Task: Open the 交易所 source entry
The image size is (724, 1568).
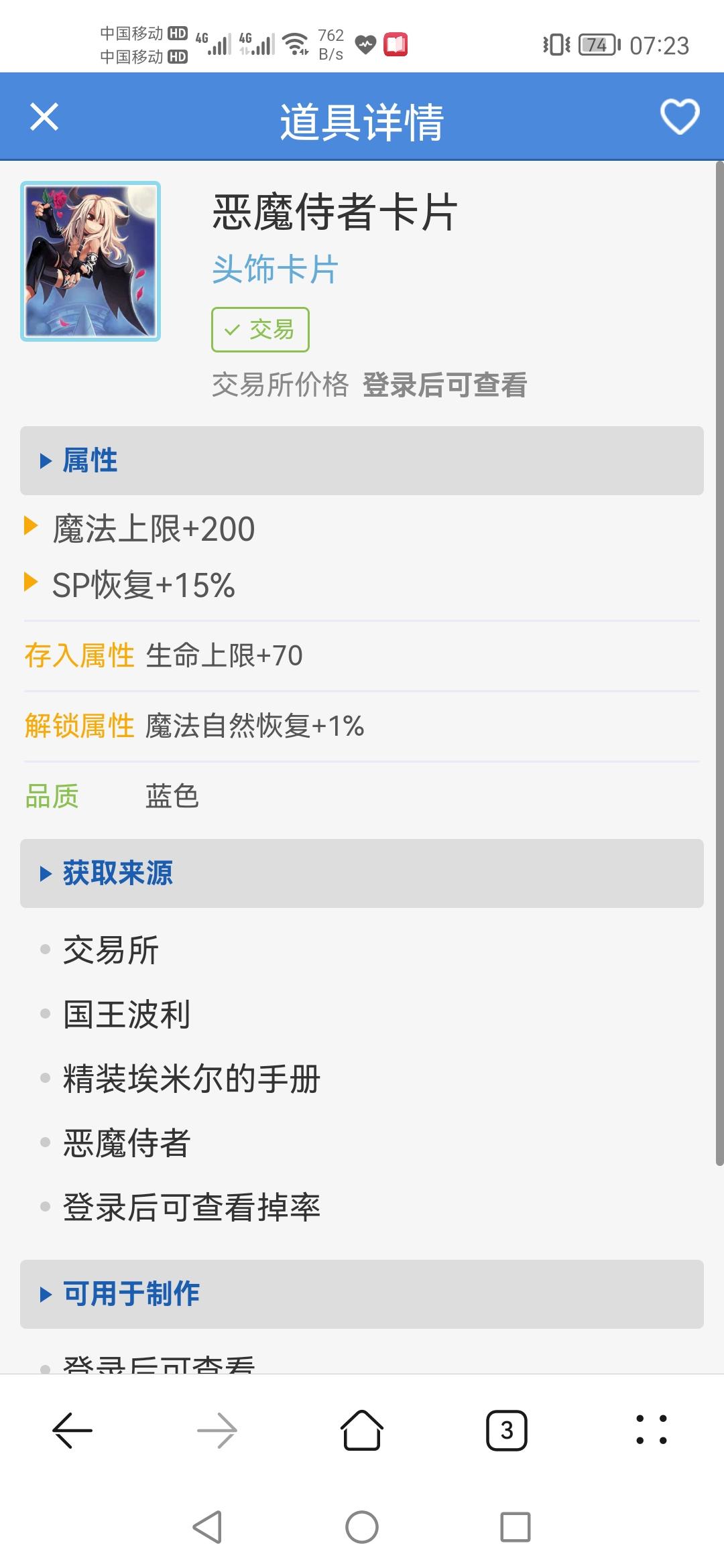Action: click(x=111, y=950)
